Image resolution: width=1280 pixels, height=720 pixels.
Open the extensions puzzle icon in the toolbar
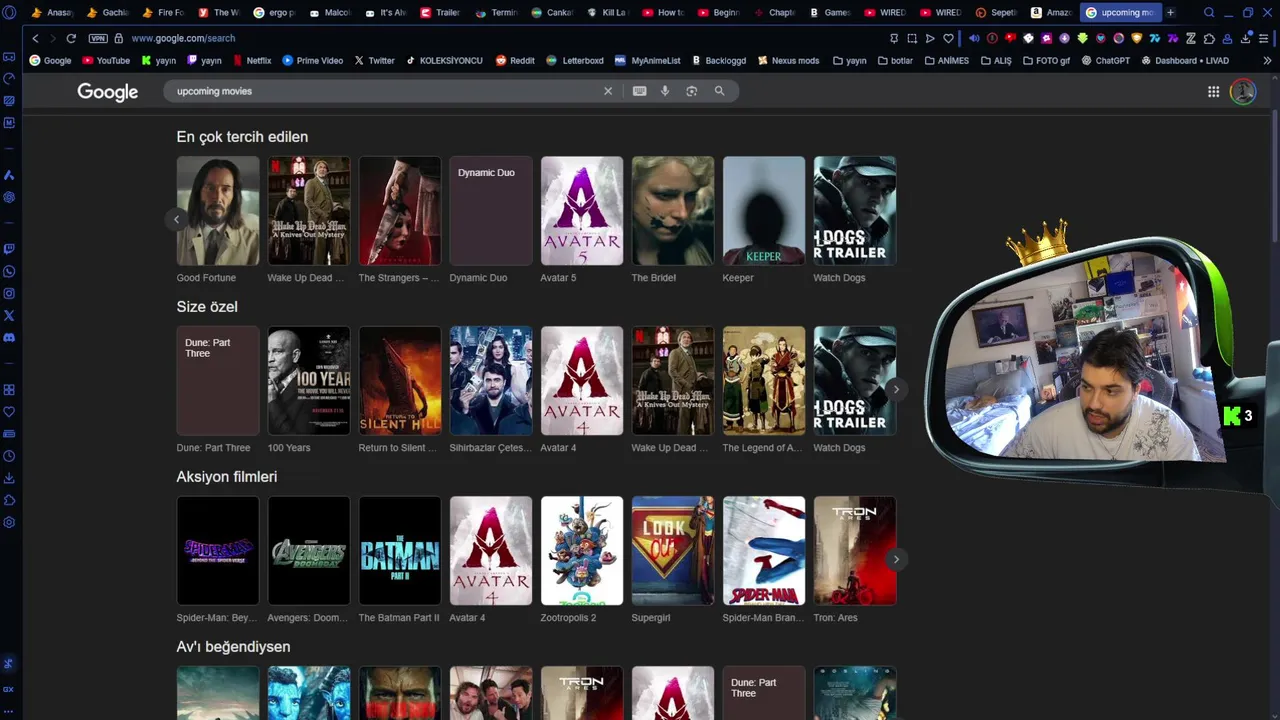tap(1209, 38)
